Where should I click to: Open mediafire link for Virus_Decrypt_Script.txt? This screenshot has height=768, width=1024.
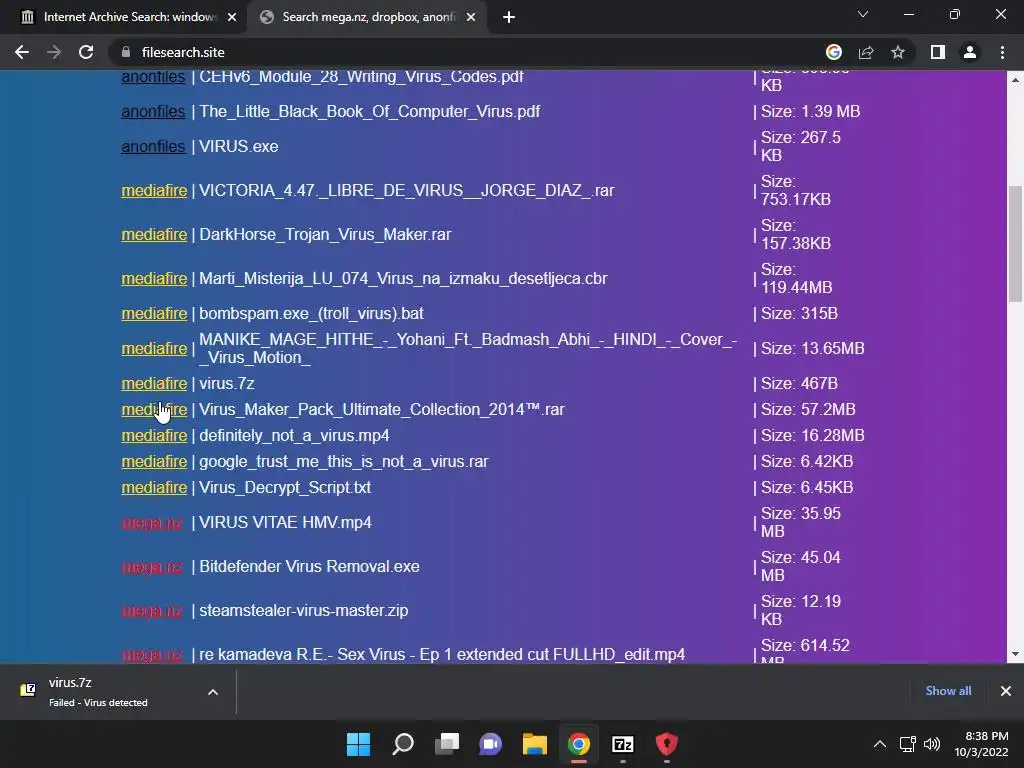(154, 488)
